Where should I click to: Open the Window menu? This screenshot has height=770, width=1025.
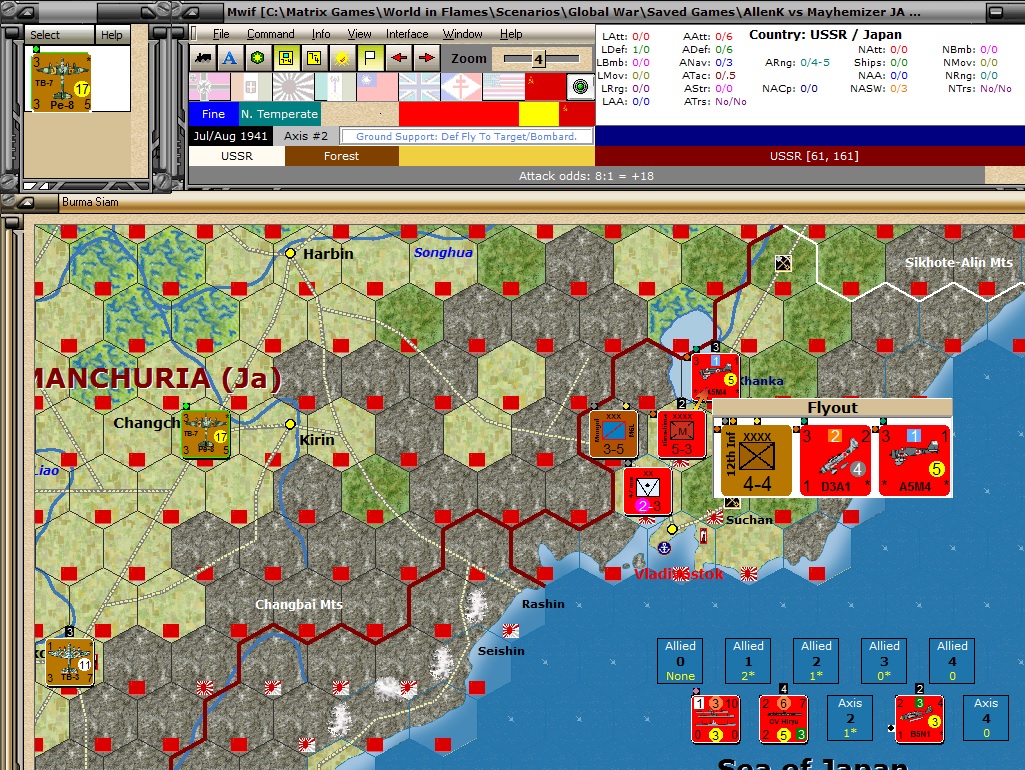click(462, 34)
